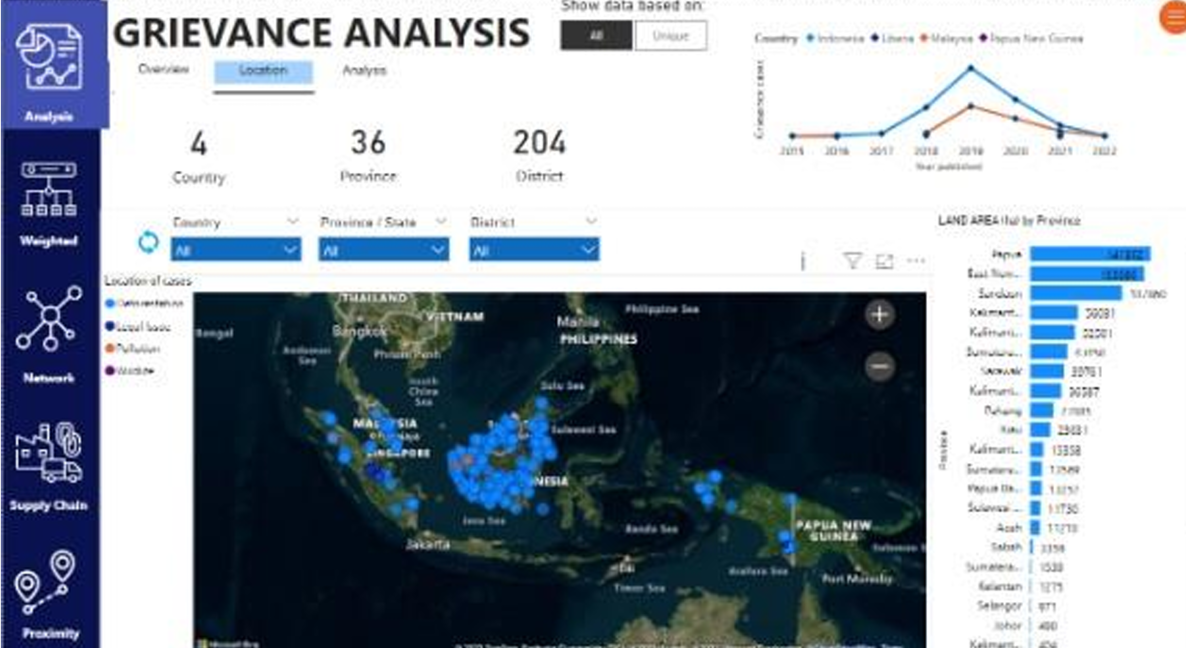Click the GRIEVANCE ANALYSIS title
The image size is (1186, 648).
[321, 33]
